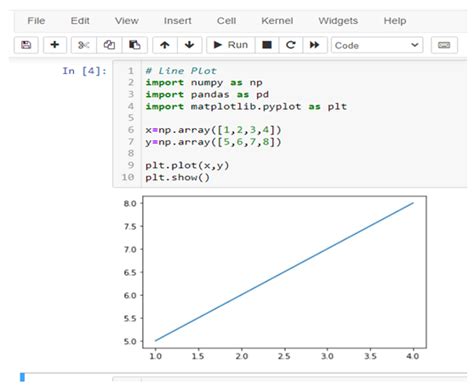The width and height of the screenshot is (474, 385).
Task: Move selected cell up arrow
Action: pos(165,45)
